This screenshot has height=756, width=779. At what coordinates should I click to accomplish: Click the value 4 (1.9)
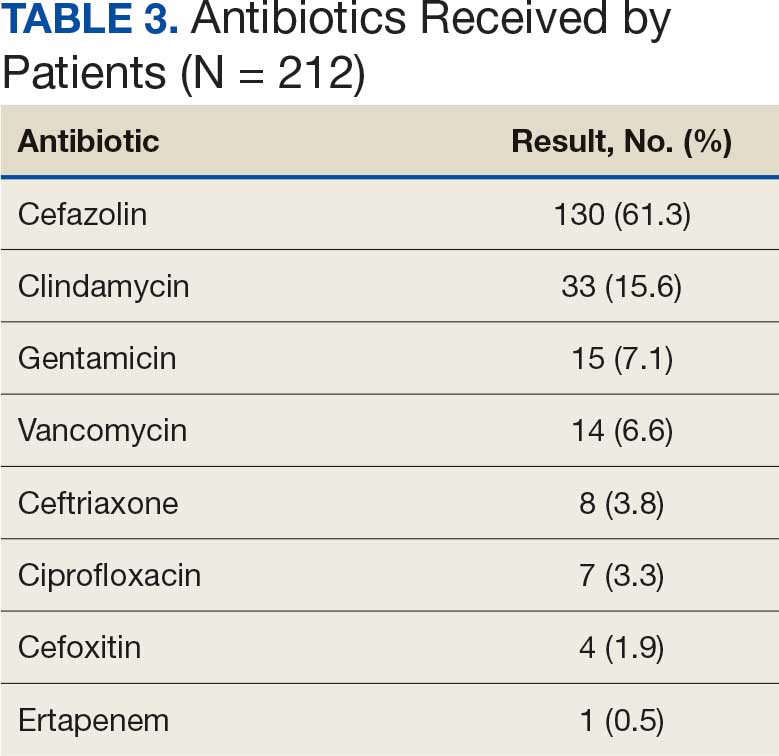coord(621,647)
